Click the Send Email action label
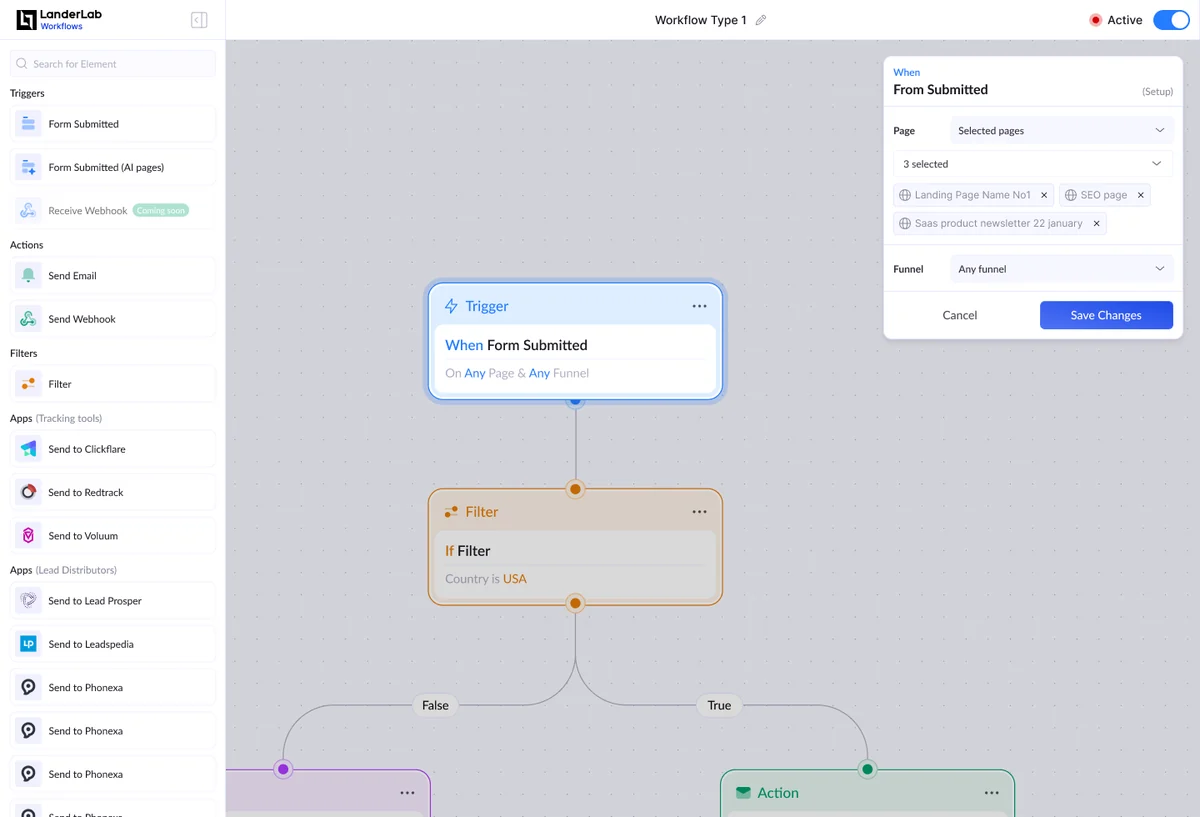 72,276
